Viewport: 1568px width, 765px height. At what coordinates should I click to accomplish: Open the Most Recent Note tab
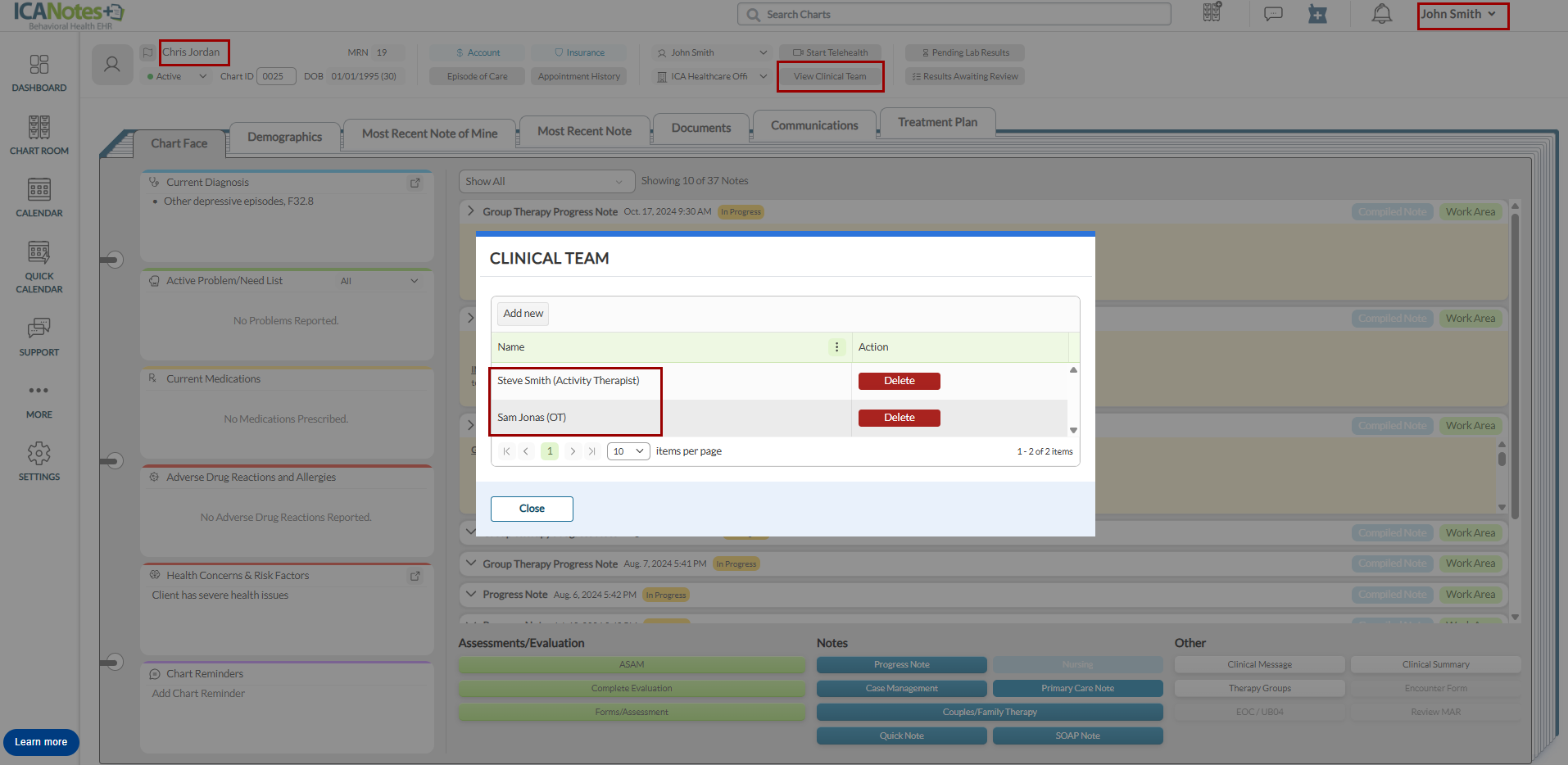coord(585,131)
